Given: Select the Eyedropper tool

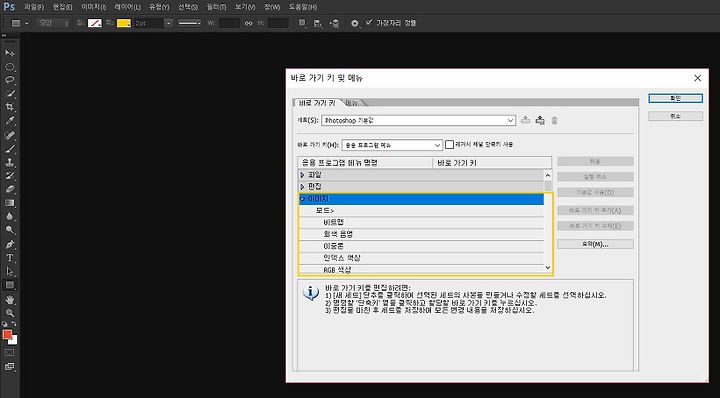Looking at the screenshot, I should point(10,121).
